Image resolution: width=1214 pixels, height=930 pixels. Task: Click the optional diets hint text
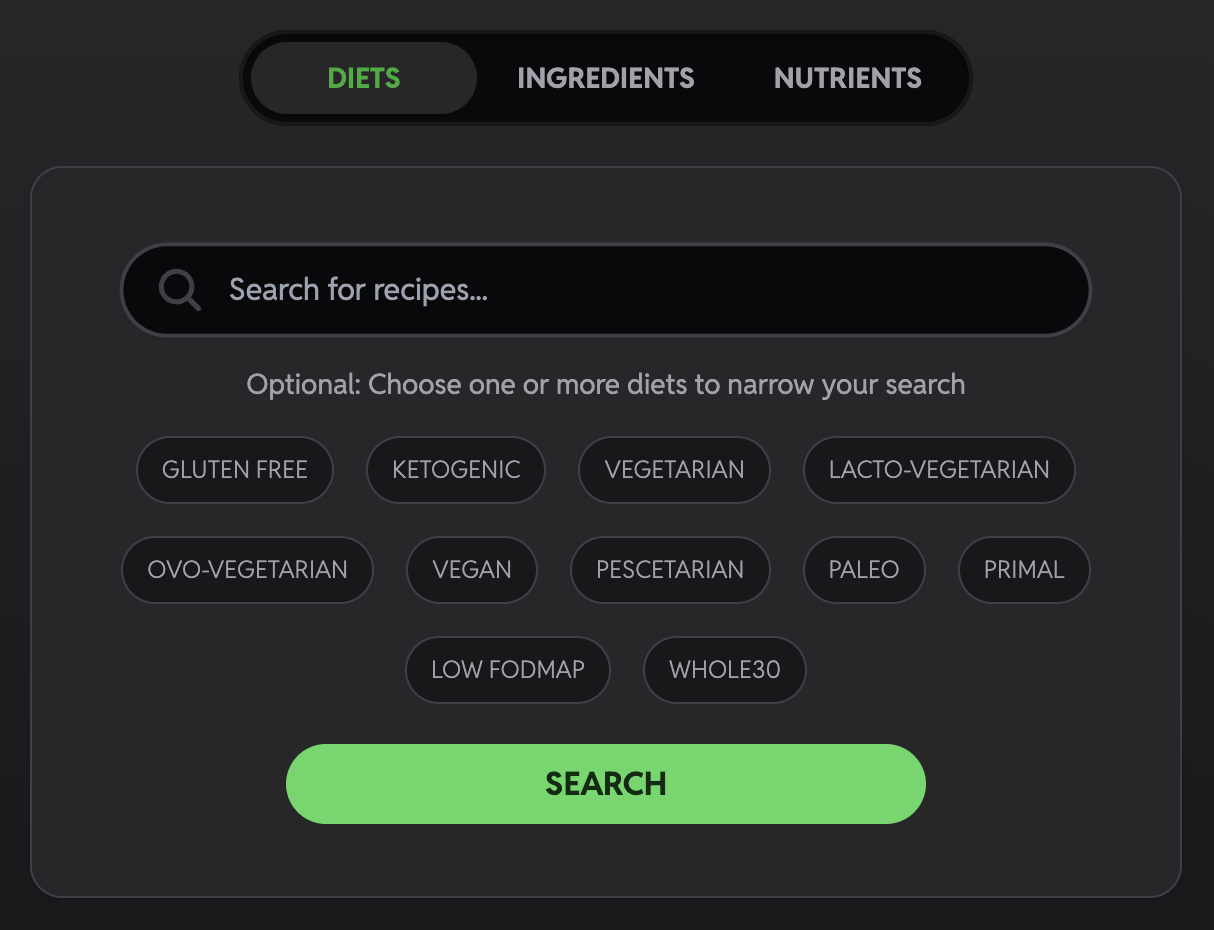click(x=605, y=385)
